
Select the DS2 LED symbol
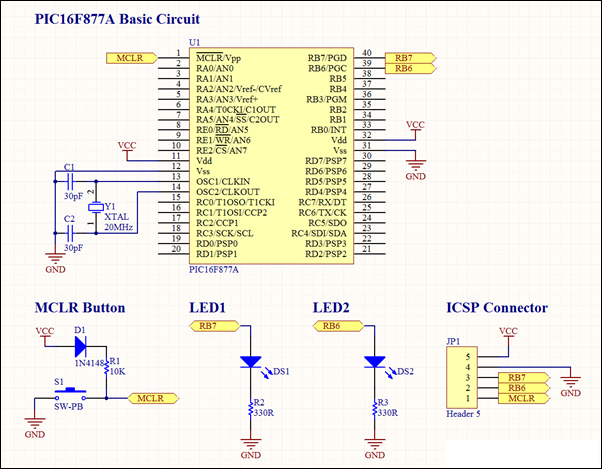pos(374,362)
